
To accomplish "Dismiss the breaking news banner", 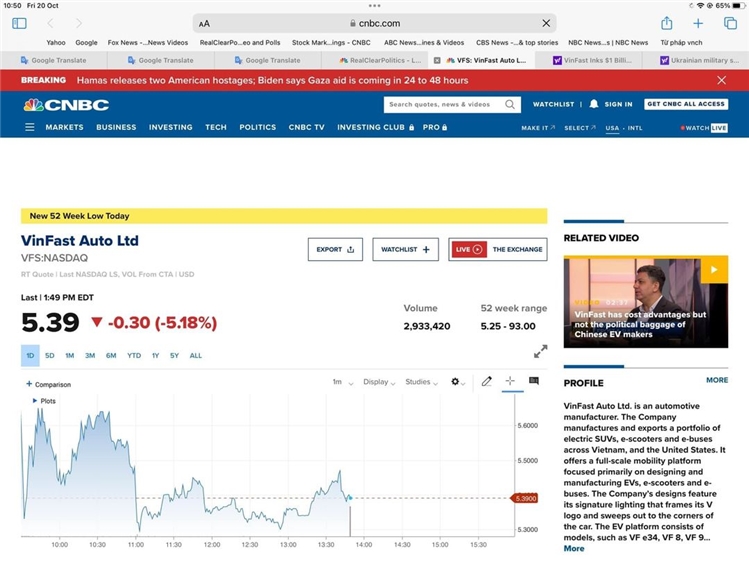I will tap(721, 80).
